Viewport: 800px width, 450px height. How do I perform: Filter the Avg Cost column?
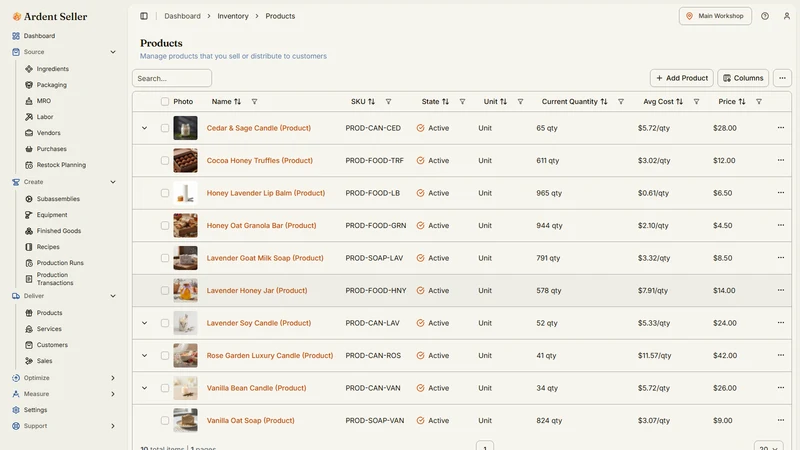[x=696, y=102]
